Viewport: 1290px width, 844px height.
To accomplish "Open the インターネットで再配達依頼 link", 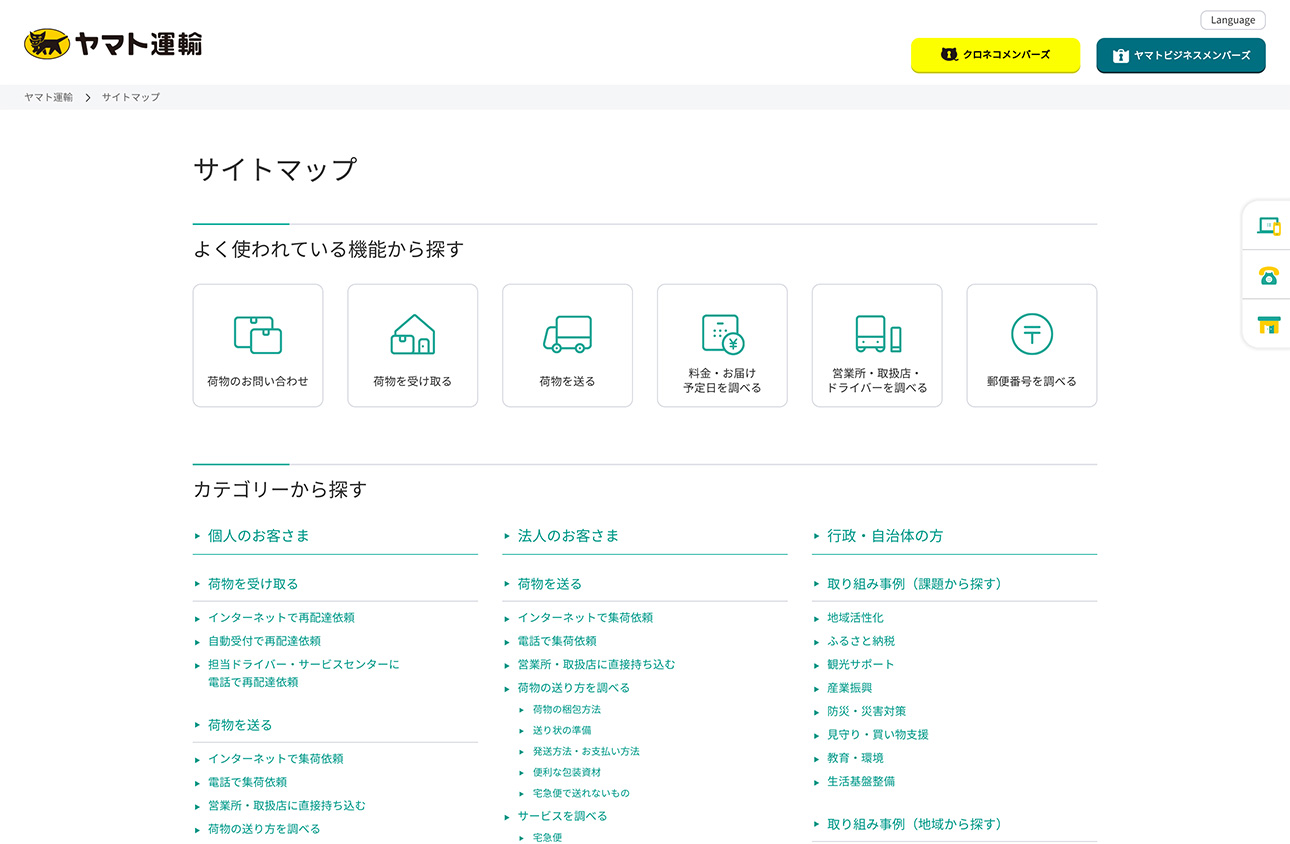I will coord(283,617).
